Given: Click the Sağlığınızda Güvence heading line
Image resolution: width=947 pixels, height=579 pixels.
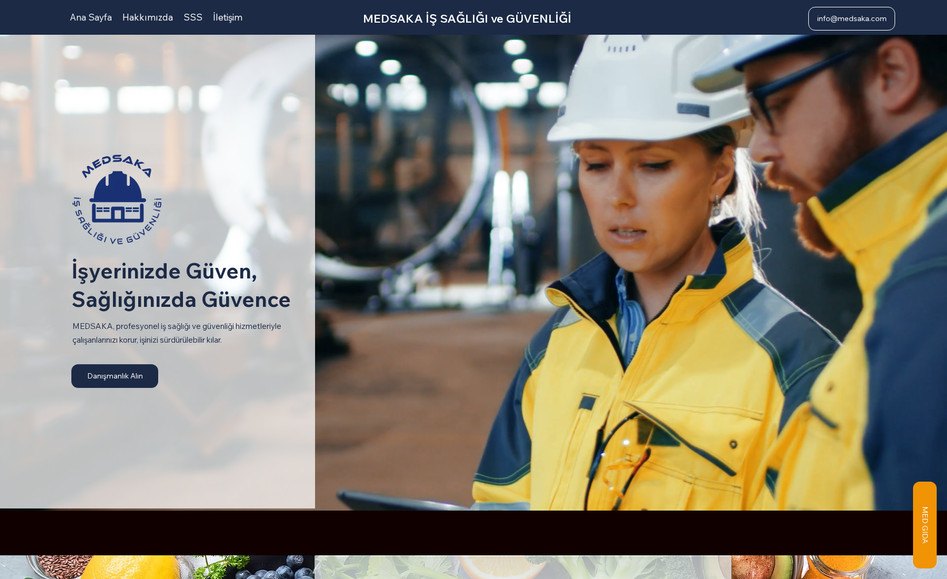Looking at the screenshot, I should (x=181, y=299).
